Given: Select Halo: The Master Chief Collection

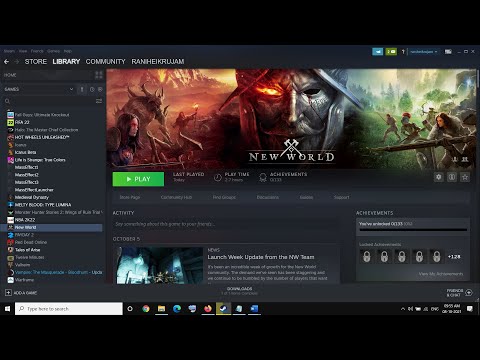Looking at the screenshot, I should click(46, 130).
